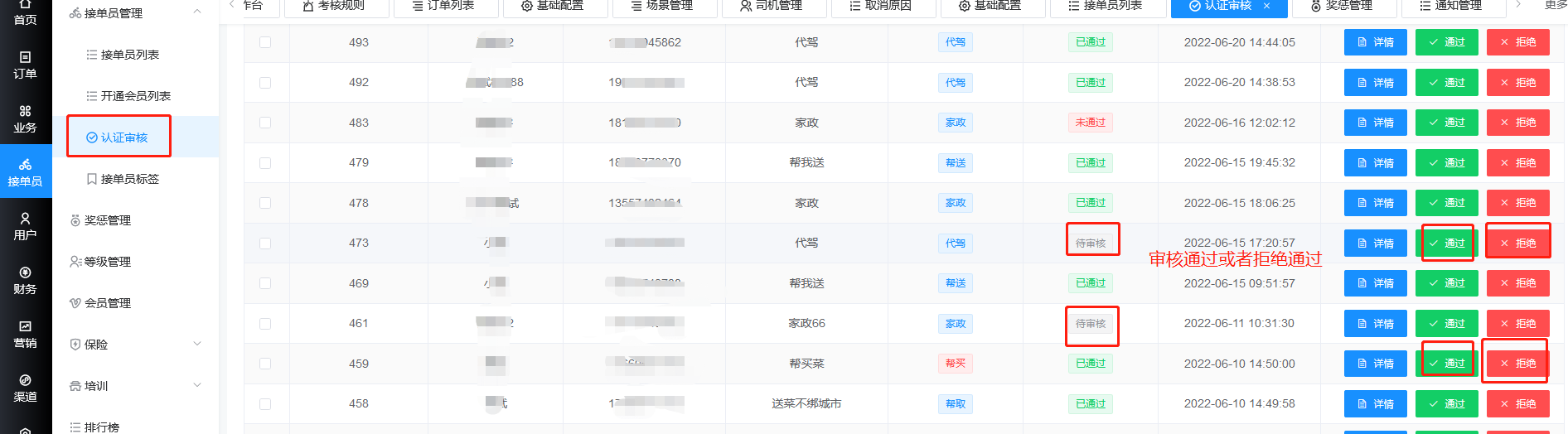Switch to the 取消原因 tab
Screen dimensions: 1568x434
pos(882,7)
